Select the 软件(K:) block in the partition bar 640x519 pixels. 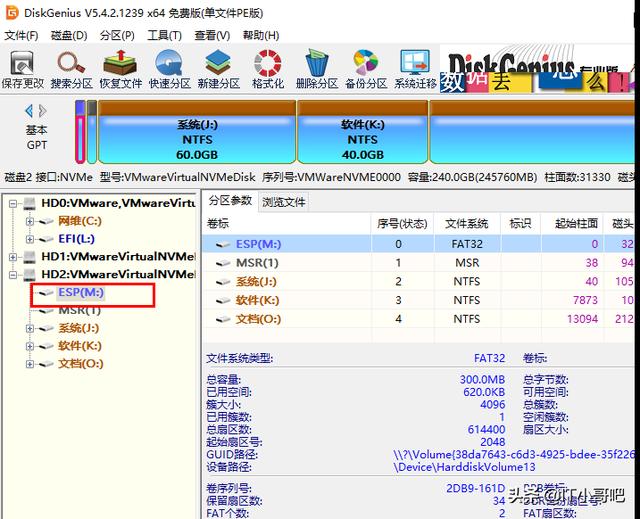[362, 133]
